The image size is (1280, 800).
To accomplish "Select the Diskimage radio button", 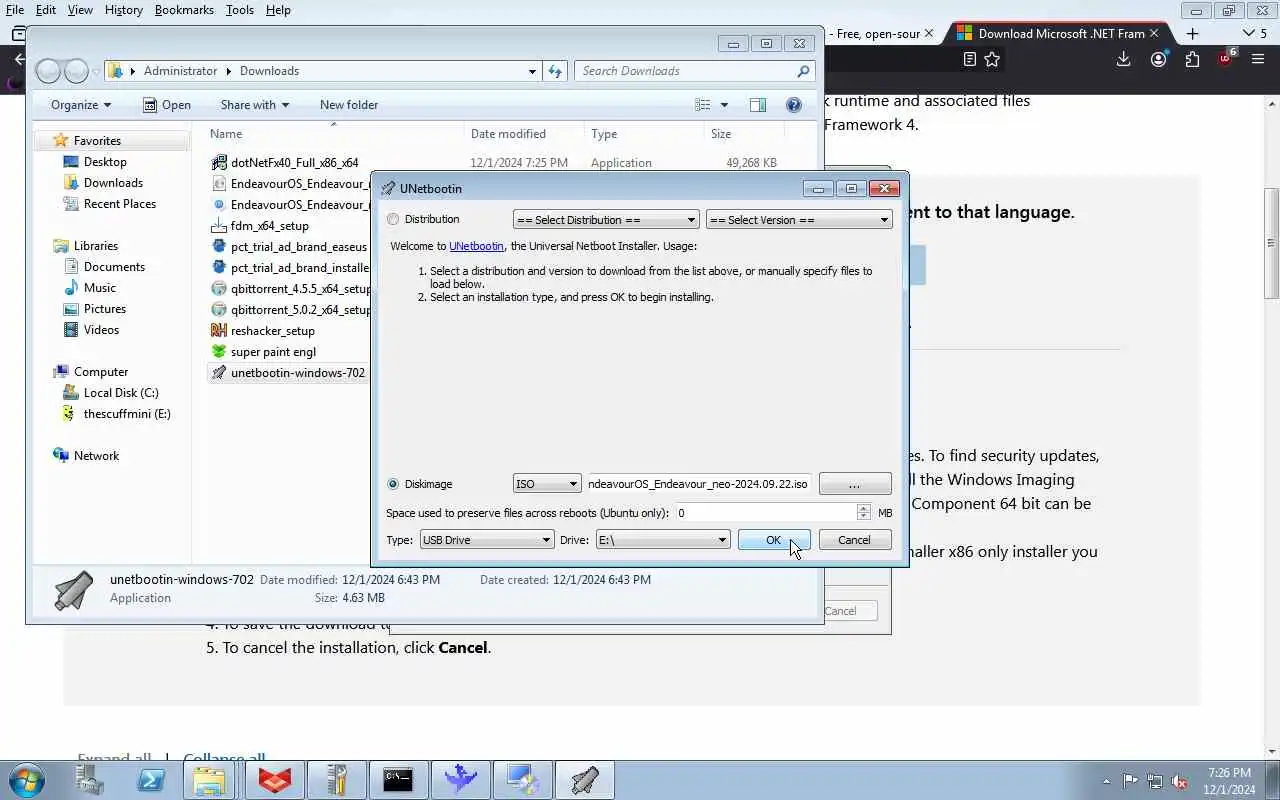I will click(393, 484).
